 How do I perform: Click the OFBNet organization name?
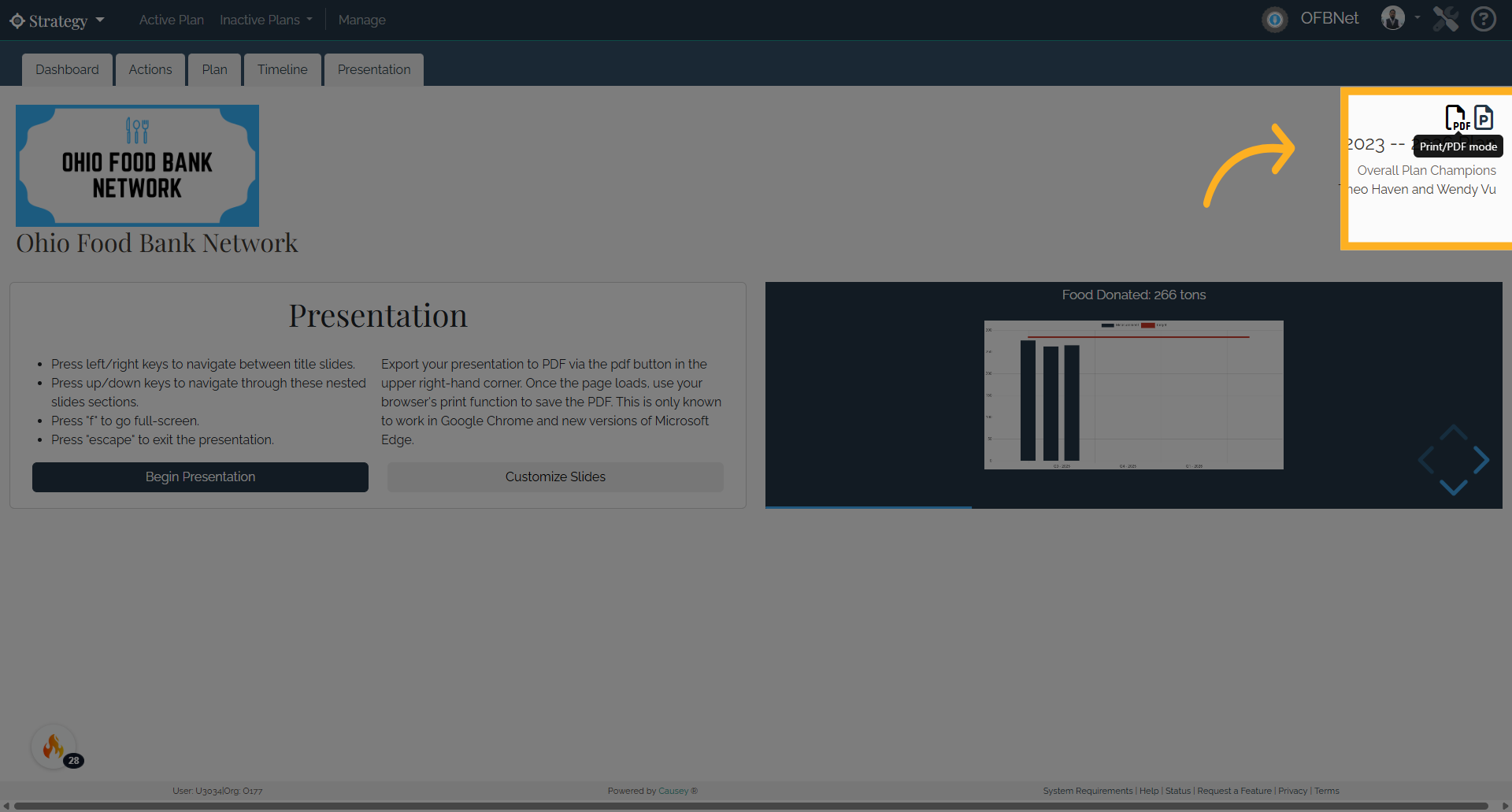[1329, 18]
